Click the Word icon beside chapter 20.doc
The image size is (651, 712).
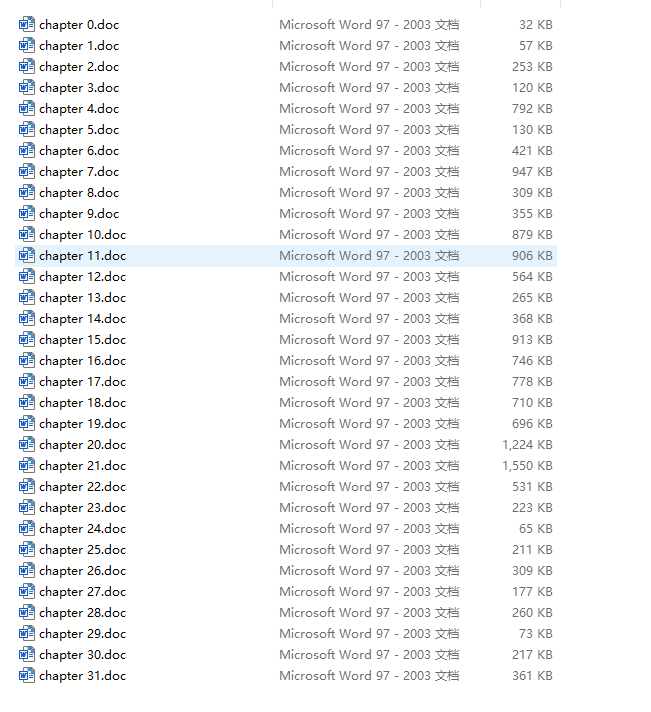(x=27, y=445)
